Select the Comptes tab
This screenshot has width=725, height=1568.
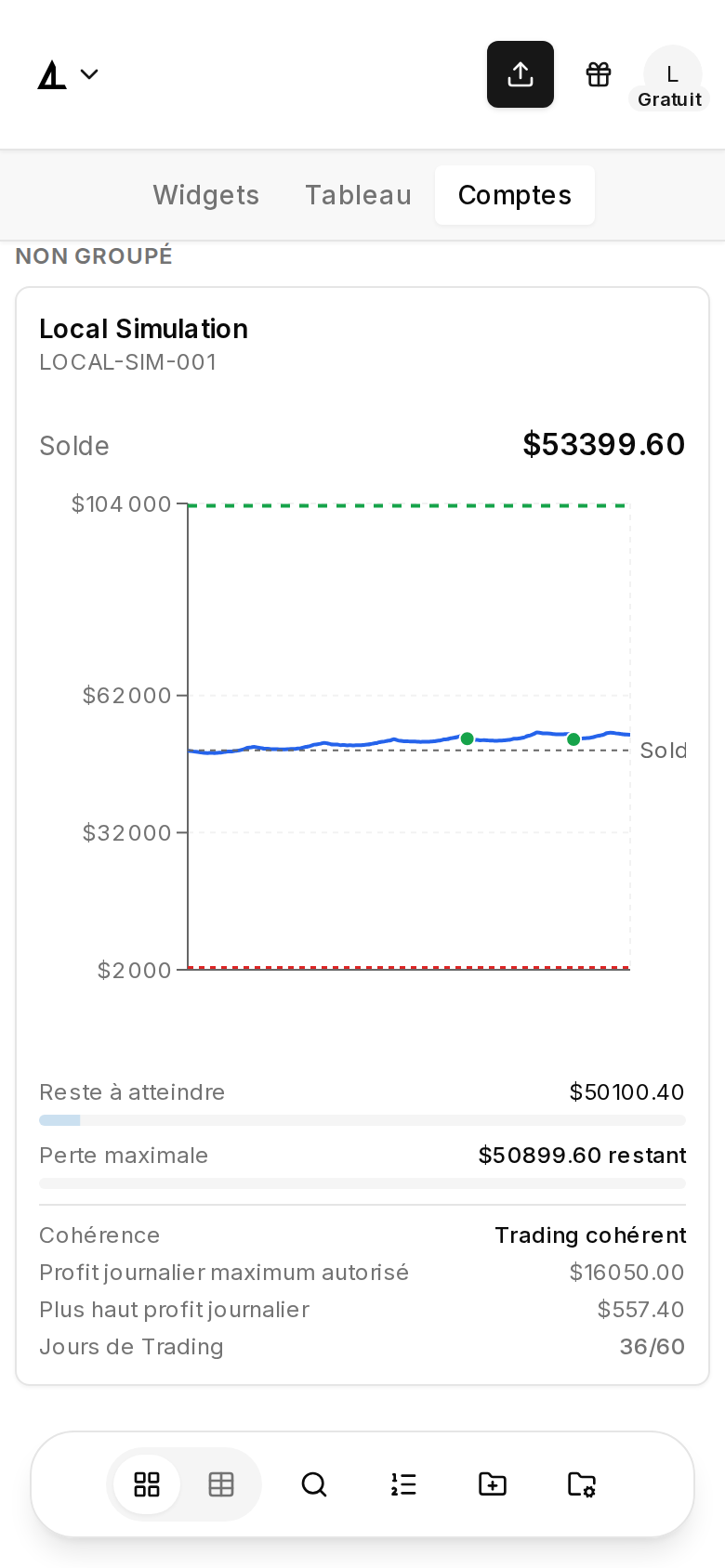(515, 195)
